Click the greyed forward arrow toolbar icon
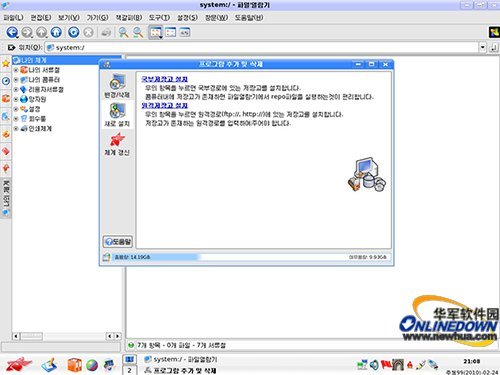500x375 pixels. click(27, 32)
